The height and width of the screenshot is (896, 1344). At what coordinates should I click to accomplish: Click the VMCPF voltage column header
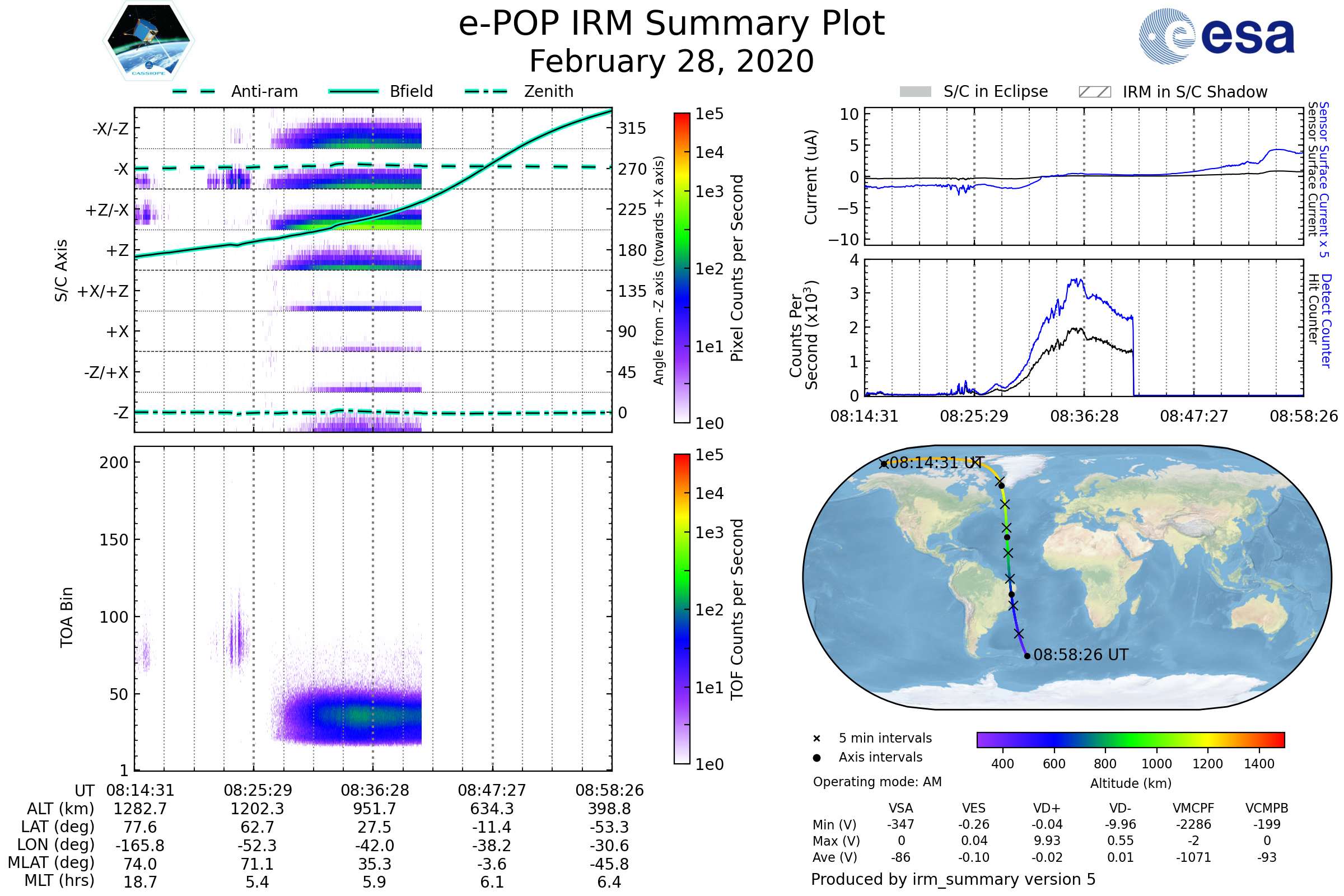(1193, 808)
